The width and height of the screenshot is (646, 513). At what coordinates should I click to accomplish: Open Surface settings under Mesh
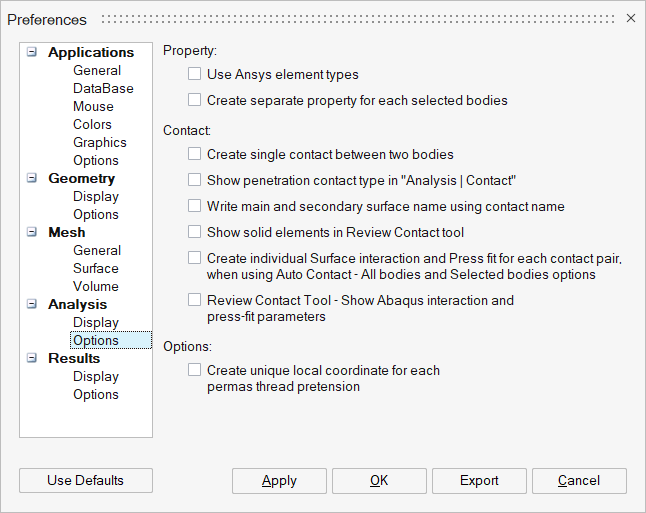[96, 269]
